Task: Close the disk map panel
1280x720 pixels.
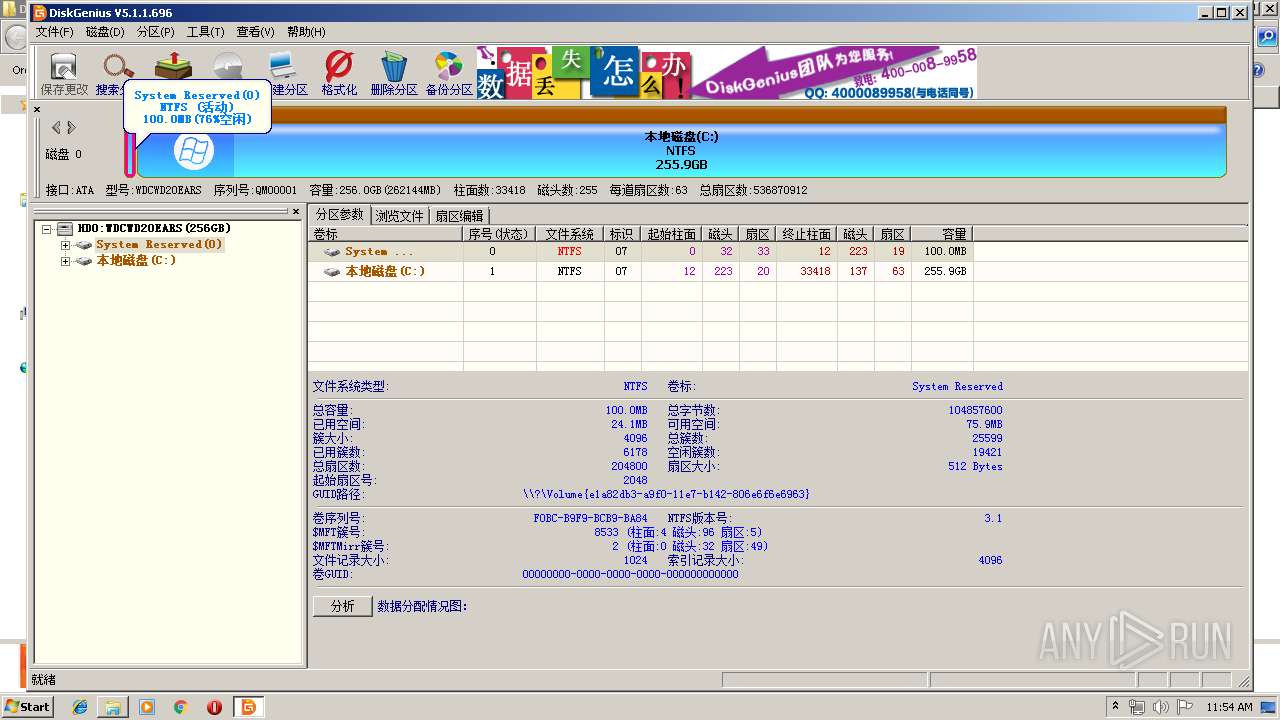Action: (x=37, y=109)
